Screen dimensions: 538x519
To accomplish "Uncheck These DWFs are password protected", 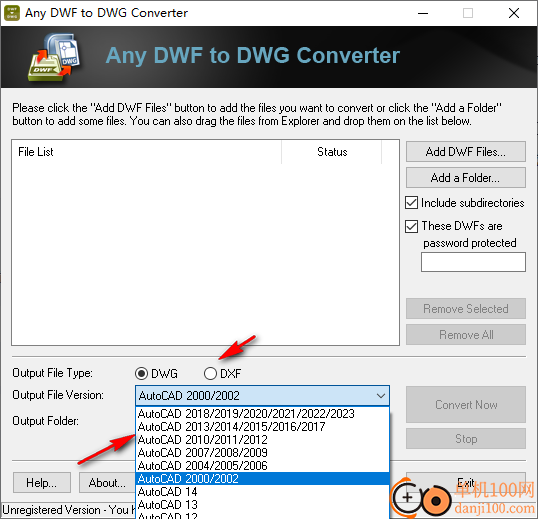I will click(411, 226).
